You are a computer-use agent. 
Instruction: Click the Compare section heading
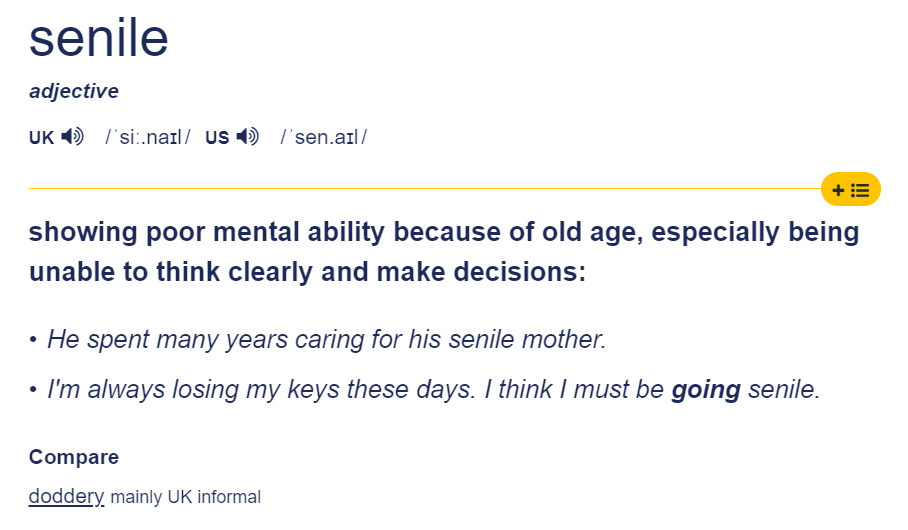(74, 457)
